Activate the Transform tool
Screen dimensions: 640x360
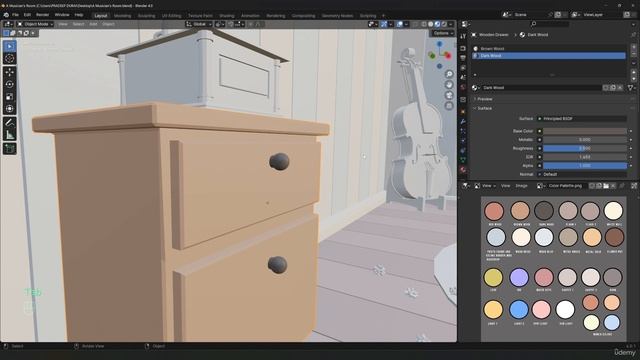click(x=9, y=109)
